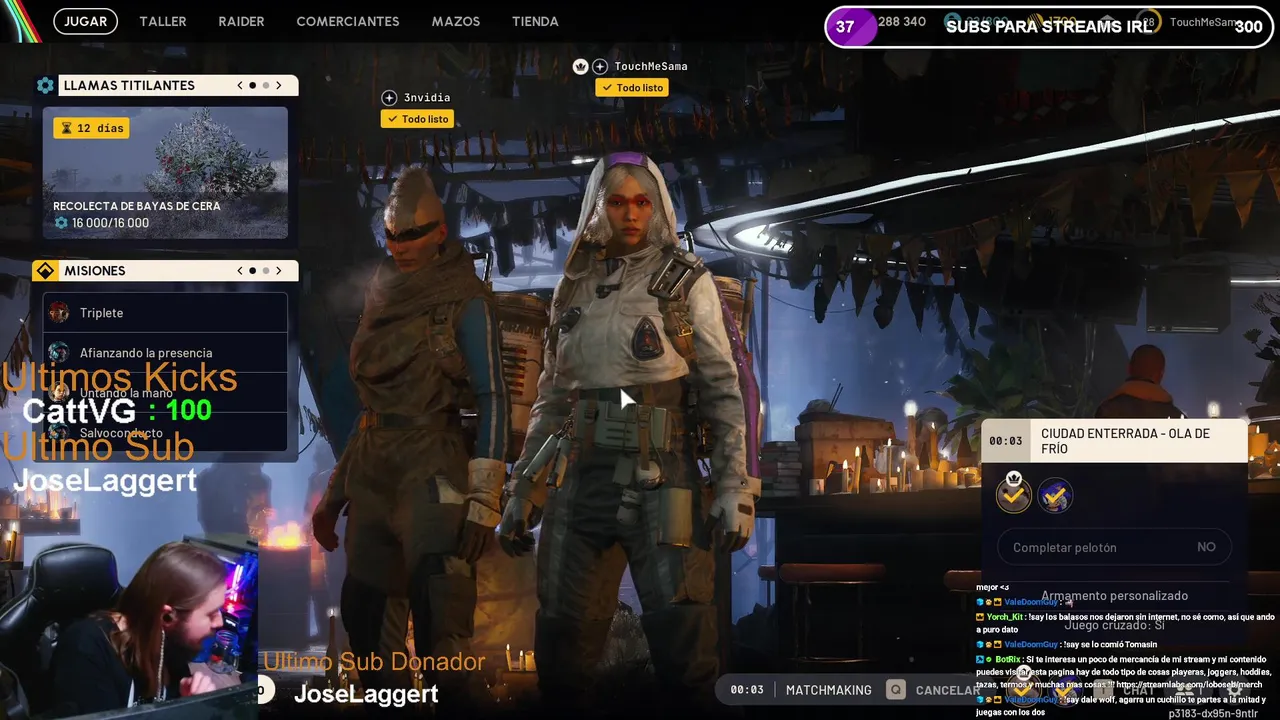Click the Armamento personalizado setting

point(1114,596)
